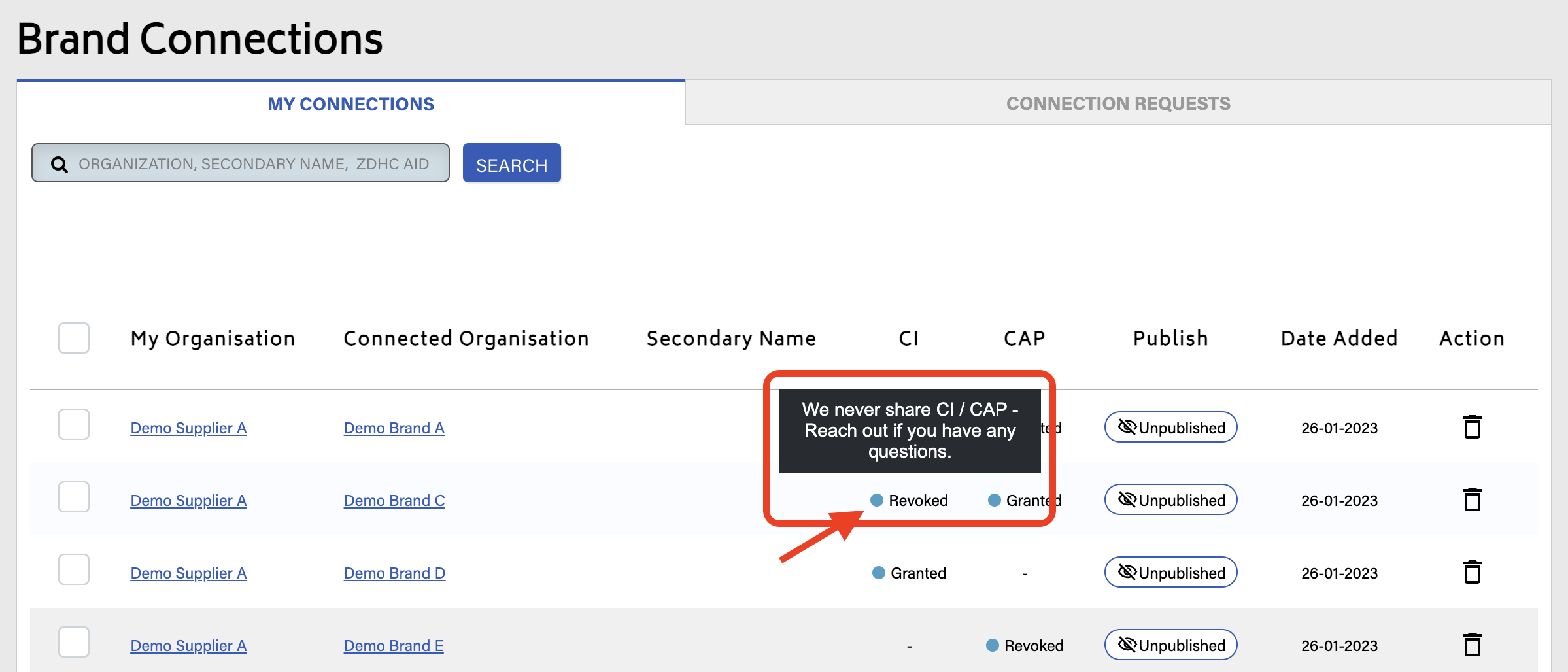Click the CI Granted status for Demo Brand D
1568x672 pixels.
click(910, 573)
